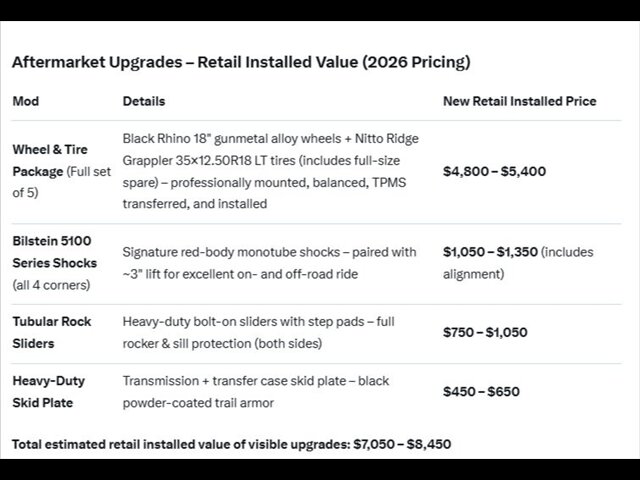Click the Tubular Rock Sliders label
This screenshot has height=480, width=640.
coord(54,332)
